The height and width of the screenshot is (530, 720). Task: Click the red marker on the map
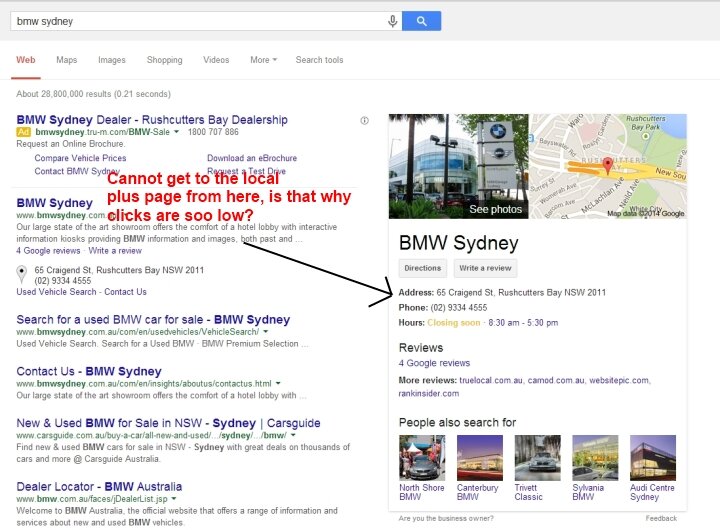click(x=608, y=165)
